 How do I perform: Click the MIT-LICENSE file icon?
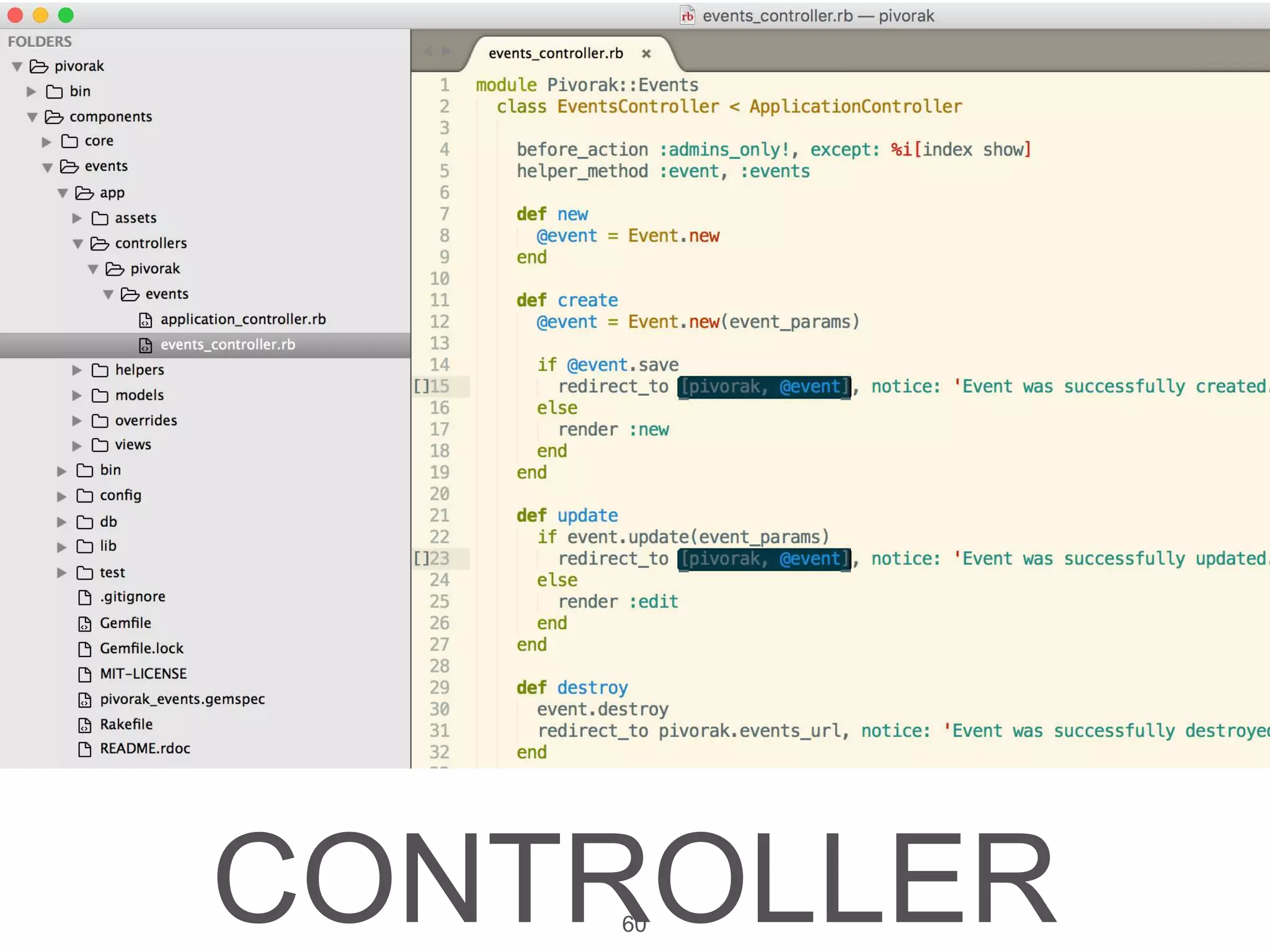coord(85,674)
